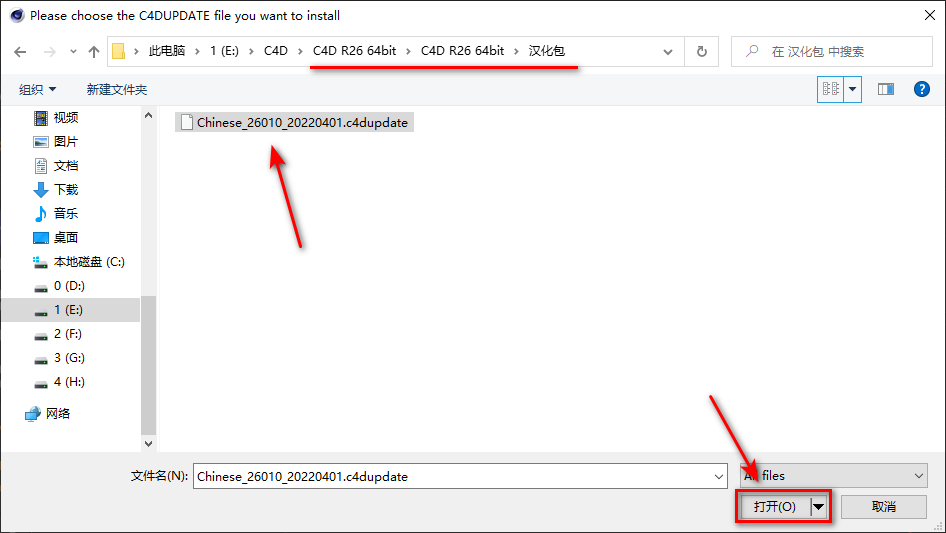Go back to previous folder

click(20, 52)
